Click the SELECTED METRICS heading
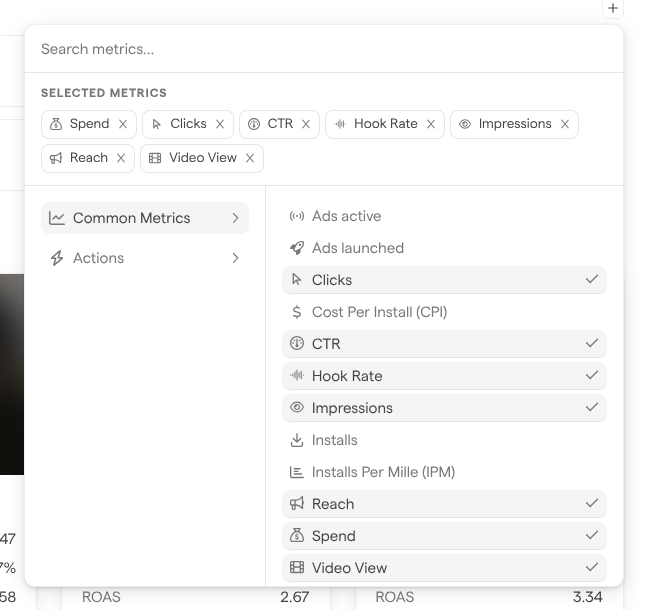Image resolution: width=648 pixels, height=610 pixels. point(104,93)
